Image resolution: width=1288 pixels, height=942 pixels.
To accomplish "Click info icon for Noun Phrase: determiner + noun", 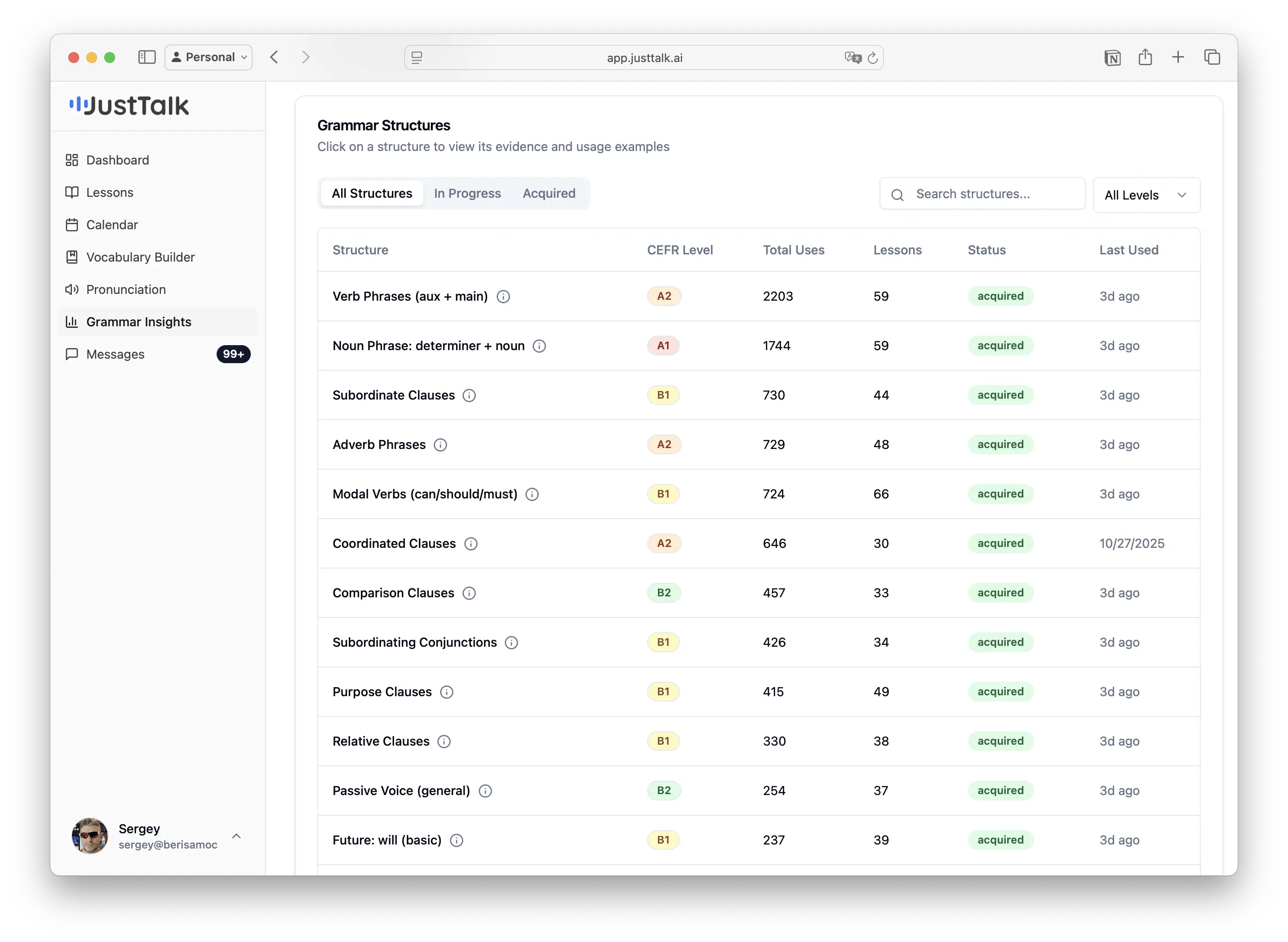I will click(539, 346).
